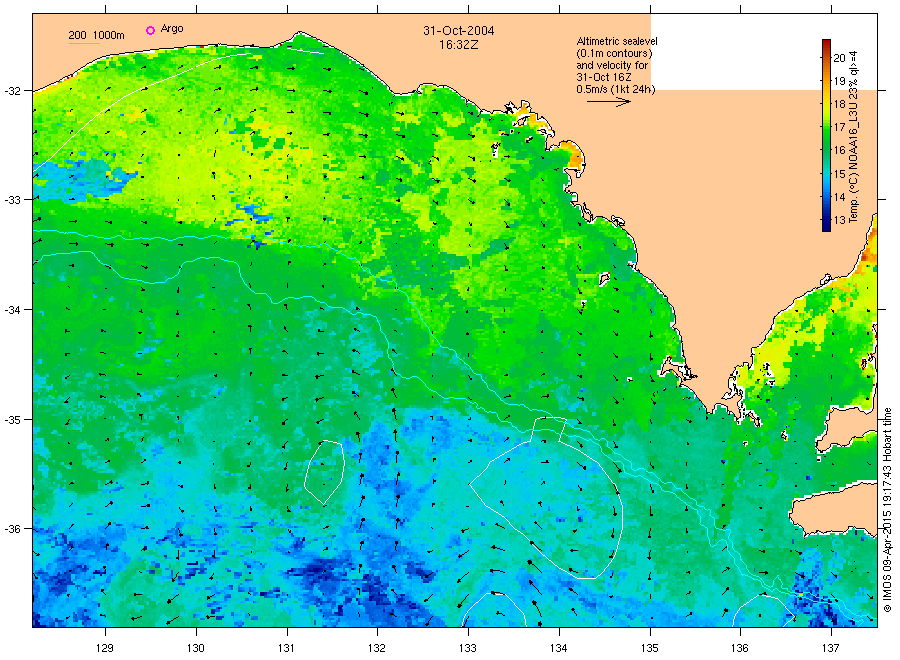Click the 133 longitude axis label
Screen dimensions: 900x660
pyautogui.click(x=468, y=648)
